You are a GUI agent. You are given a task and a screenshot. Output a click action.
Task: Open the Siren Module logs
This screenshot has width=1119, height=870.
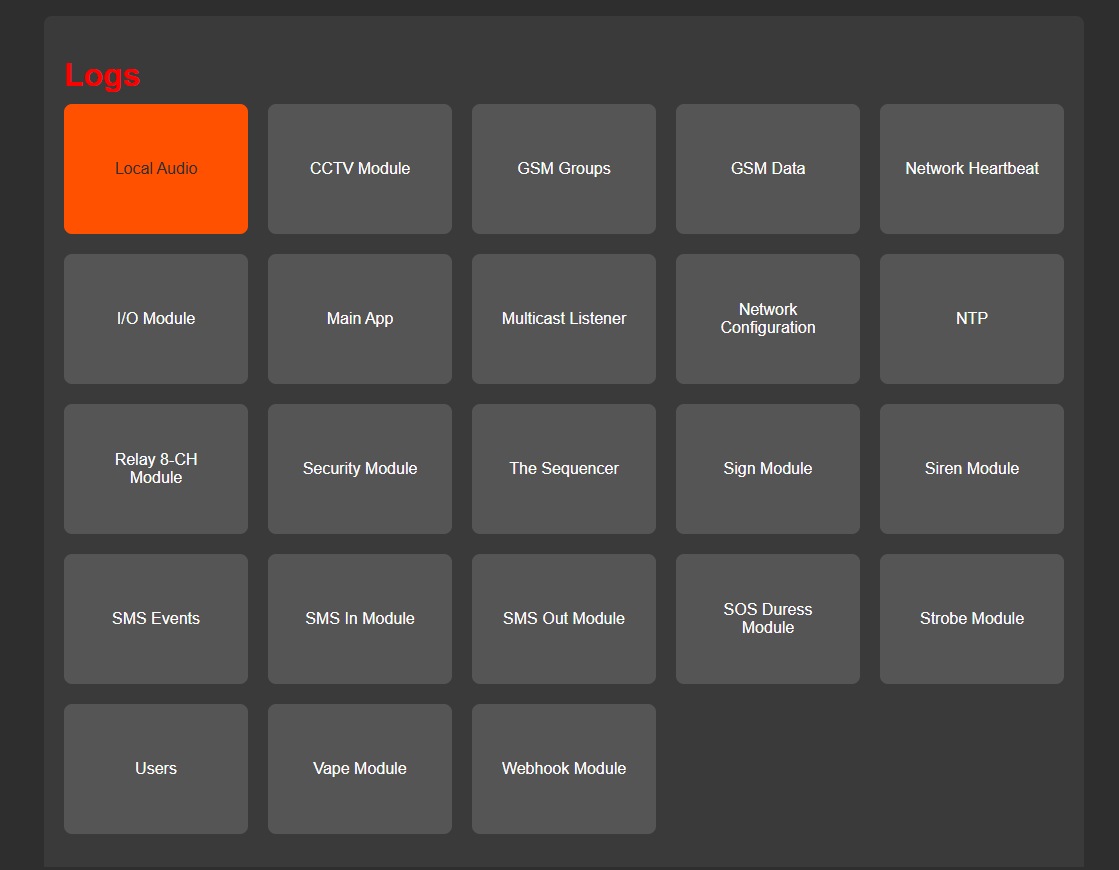tap(972, 469)
